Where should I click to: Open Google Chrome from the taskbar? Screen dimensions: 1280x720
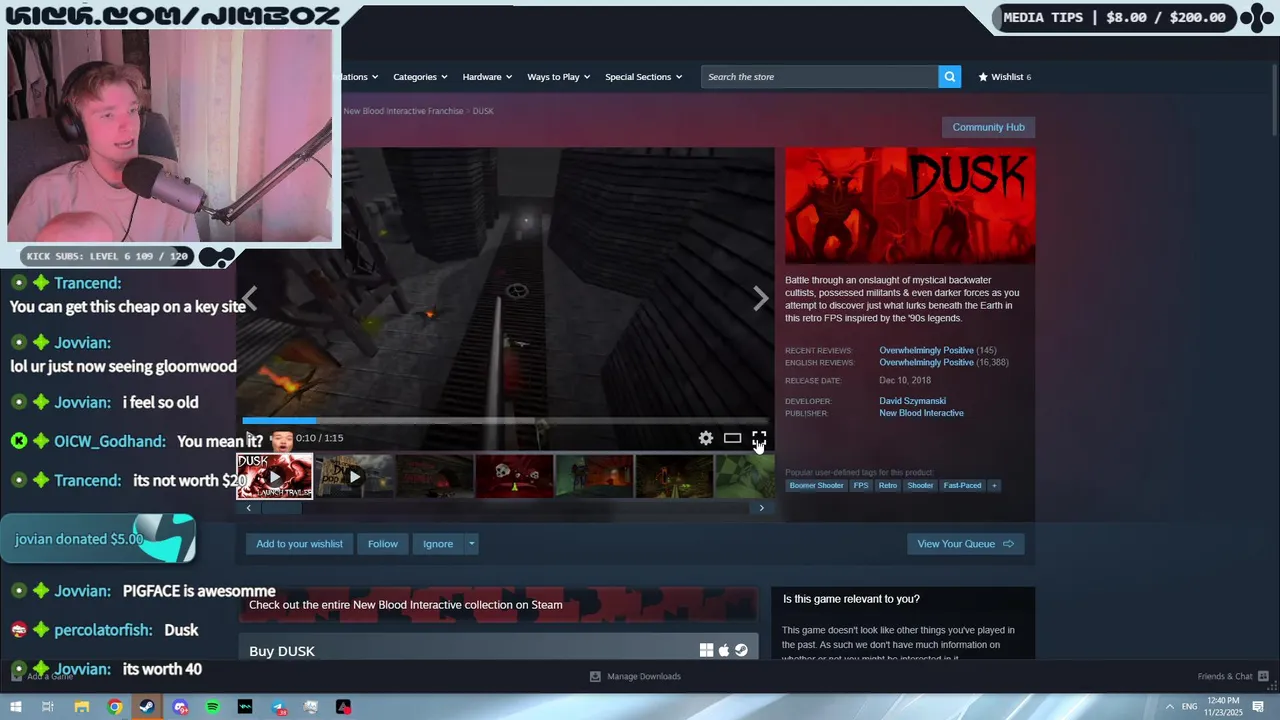(x=115, y=707)
